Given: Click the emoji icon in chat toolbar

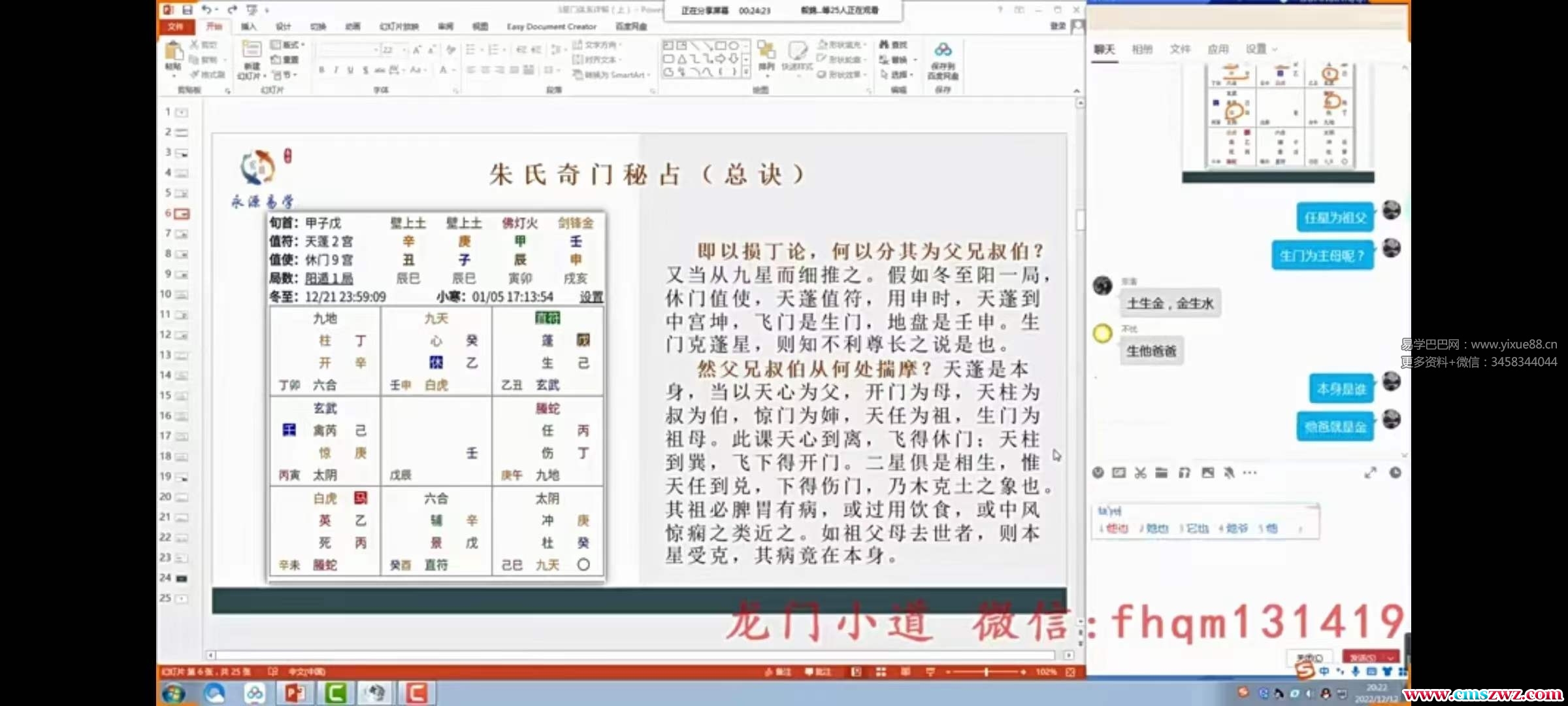Looking at the screenshot, I should tap(1098, 473).
